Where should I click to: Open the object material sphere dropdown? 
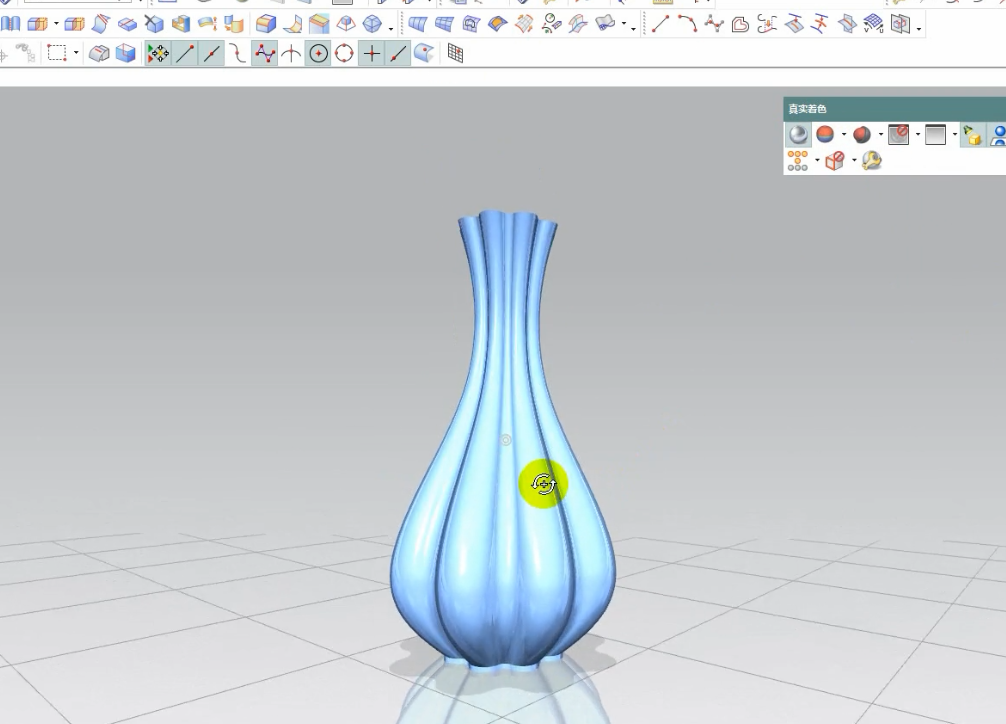coord(844,134)
